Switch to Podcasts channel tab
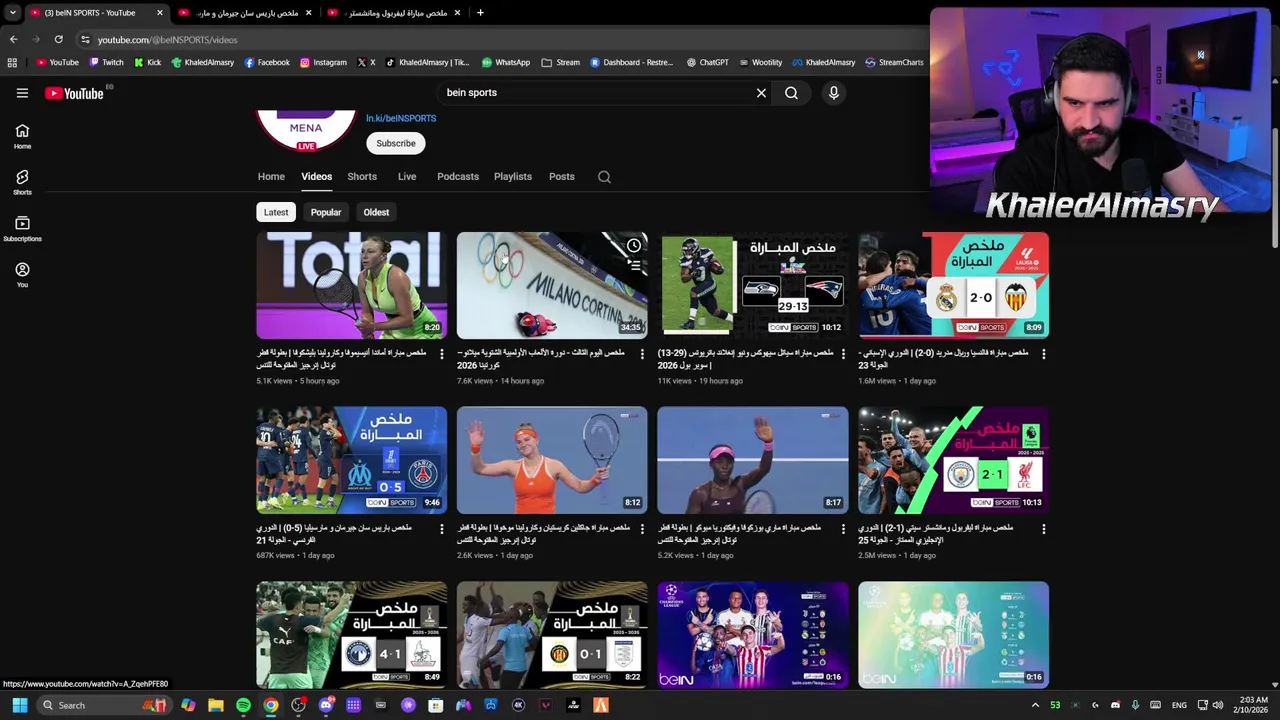The width and height of the screenshot is (1280, 720). (458, 177)
